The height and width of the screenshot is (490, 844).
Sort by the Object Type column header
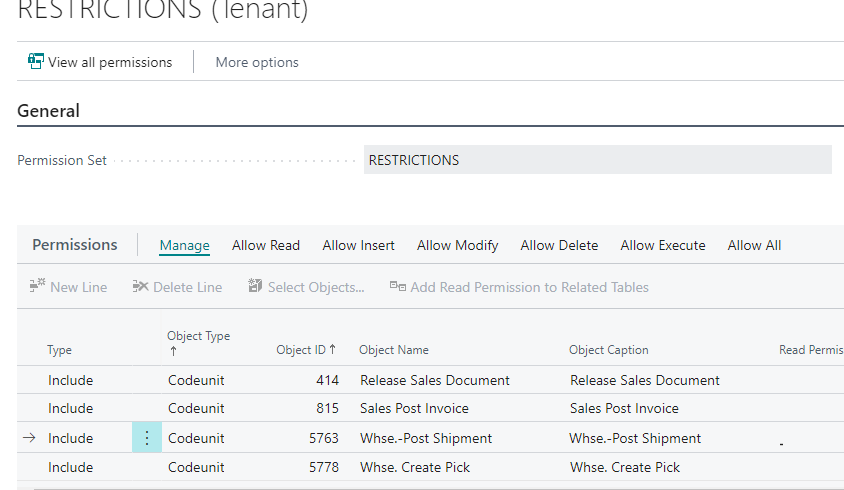pos(198,337)
